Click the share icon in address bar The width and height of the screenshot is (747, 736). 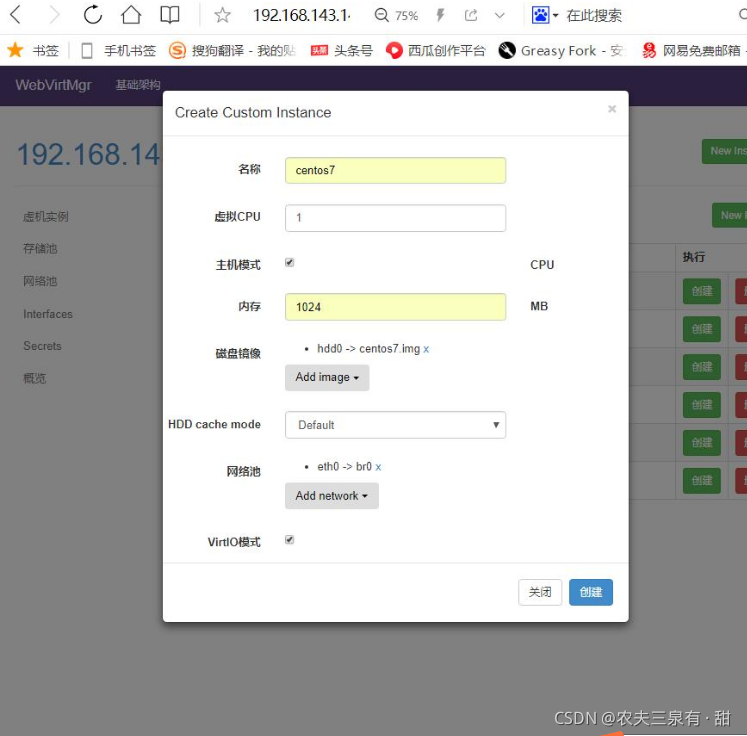471,15
